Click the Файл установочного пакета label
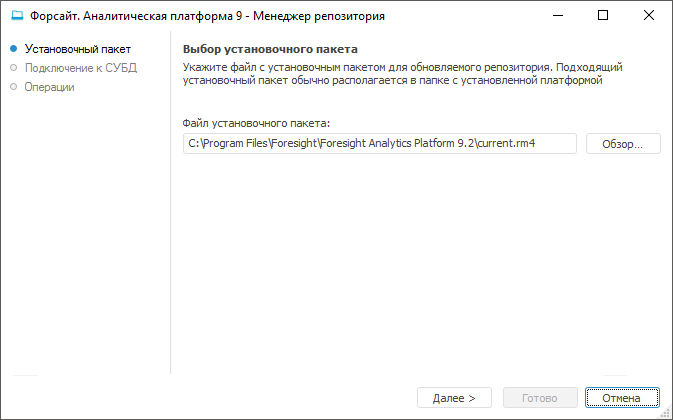The image size is (673, 420). (x=256, y=123)
